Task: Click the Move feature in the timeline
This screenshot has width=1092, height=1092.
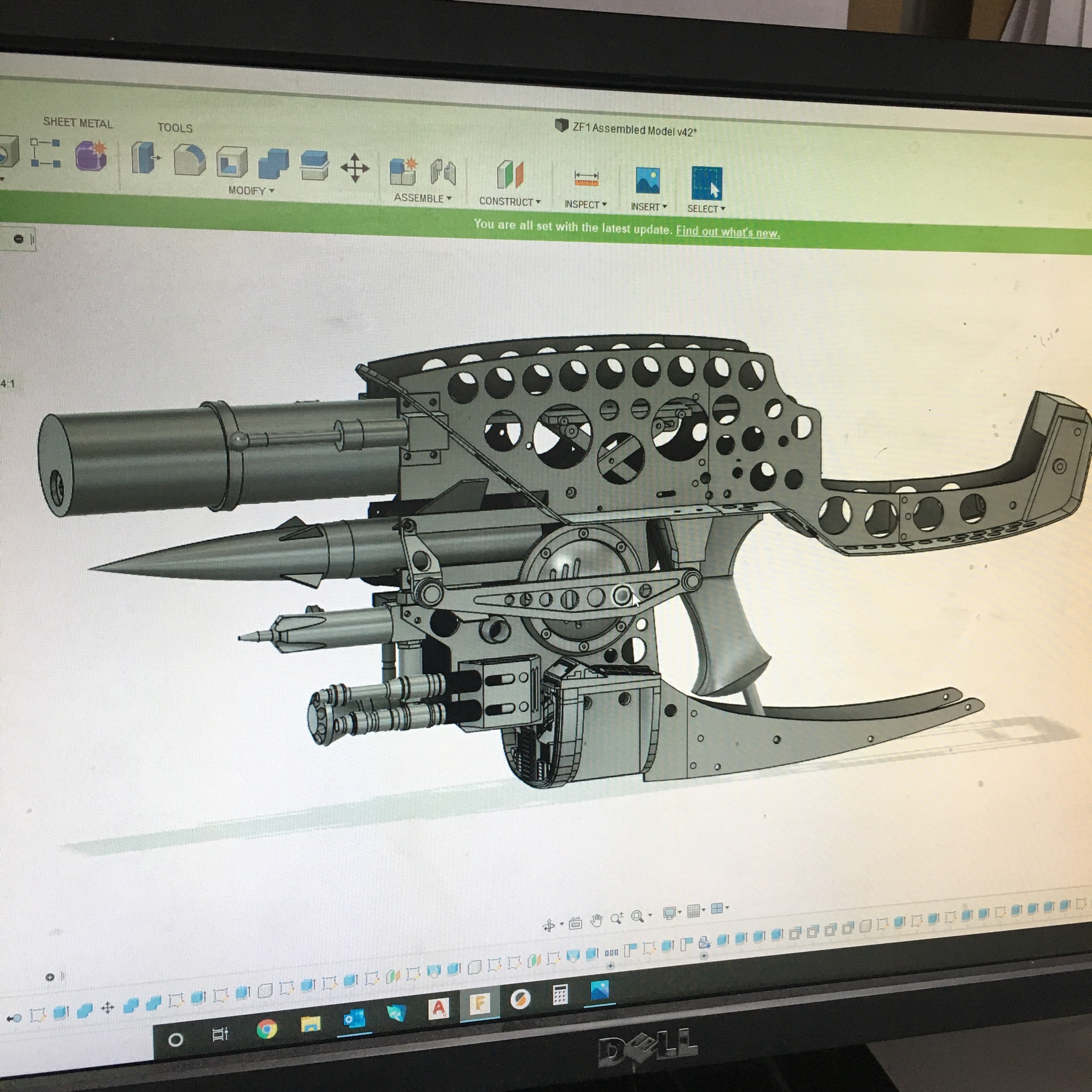Action: pyautogui.click(x=107, y=1008)
